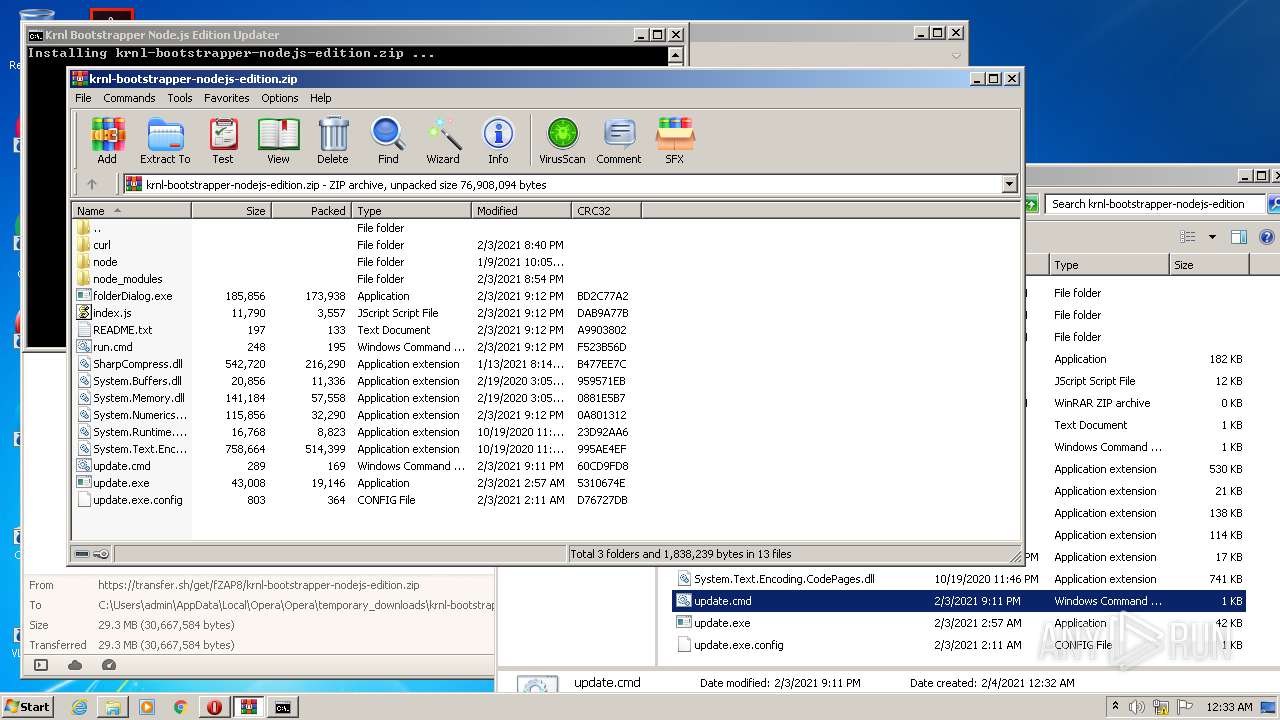Click the Comment toolbar icon

(x=619, y=141)
